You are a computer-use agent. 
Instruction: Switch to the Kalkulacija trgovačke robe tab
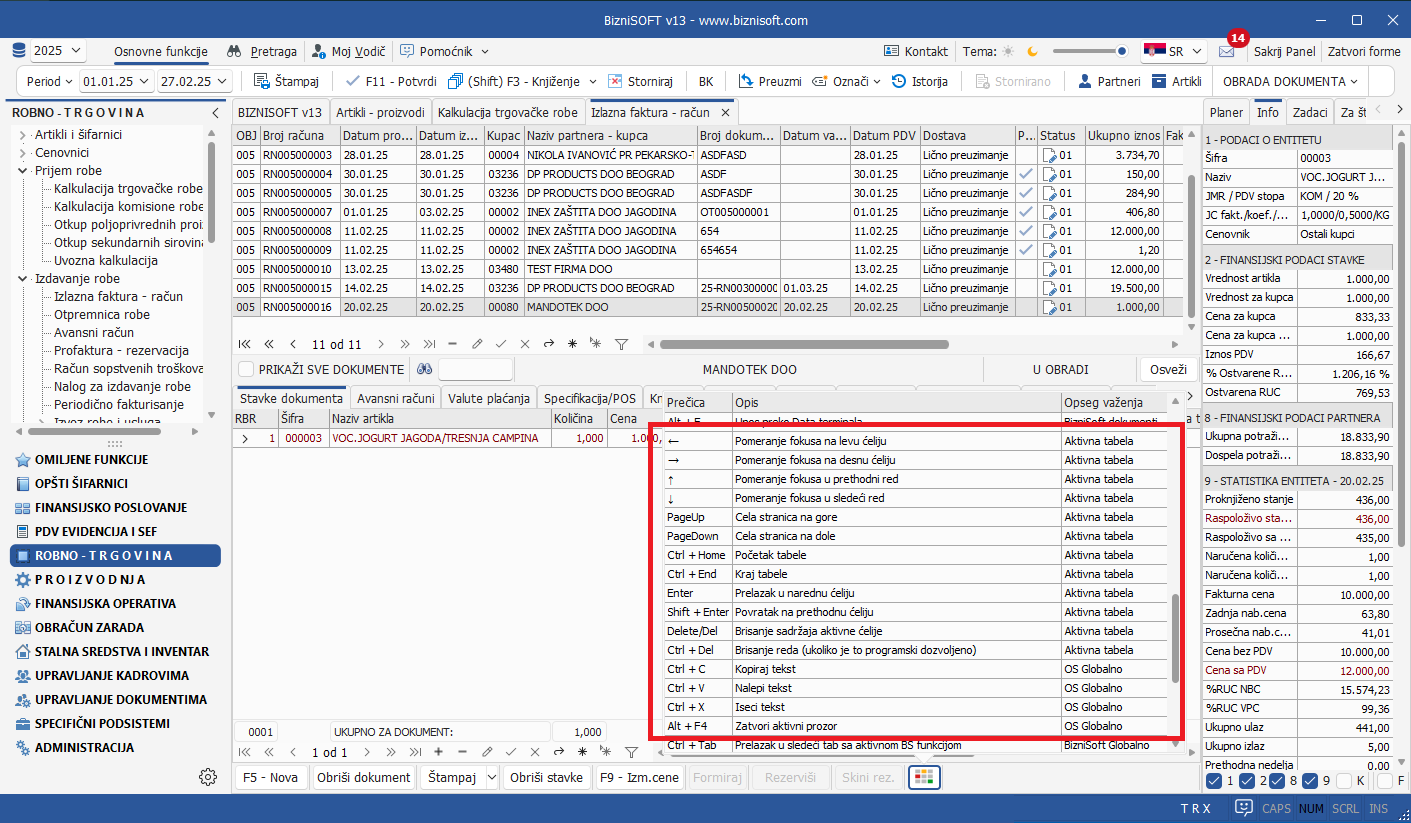coord(508,112)
